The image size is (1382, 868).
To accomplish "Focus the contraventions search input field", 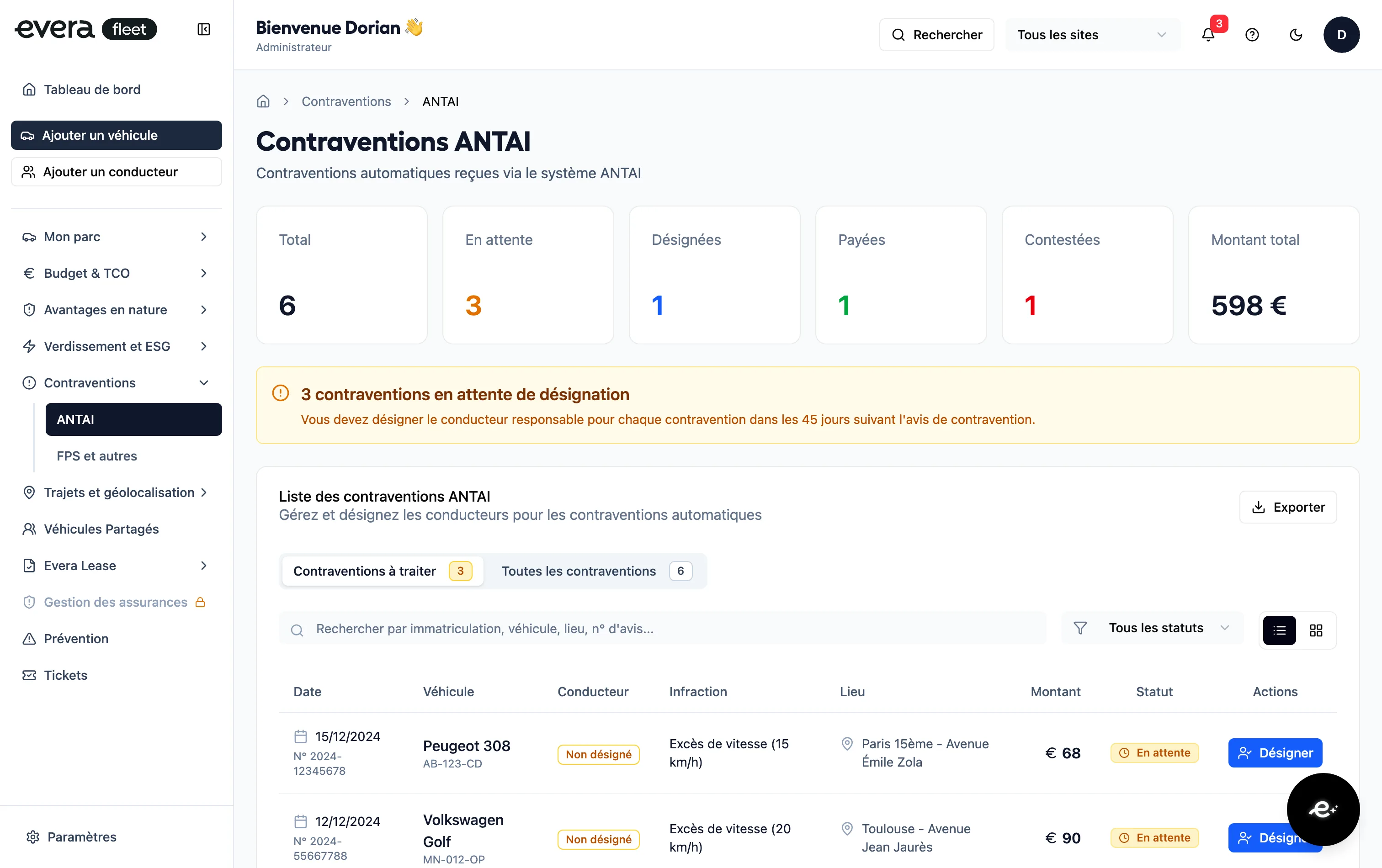I will 663,628.
